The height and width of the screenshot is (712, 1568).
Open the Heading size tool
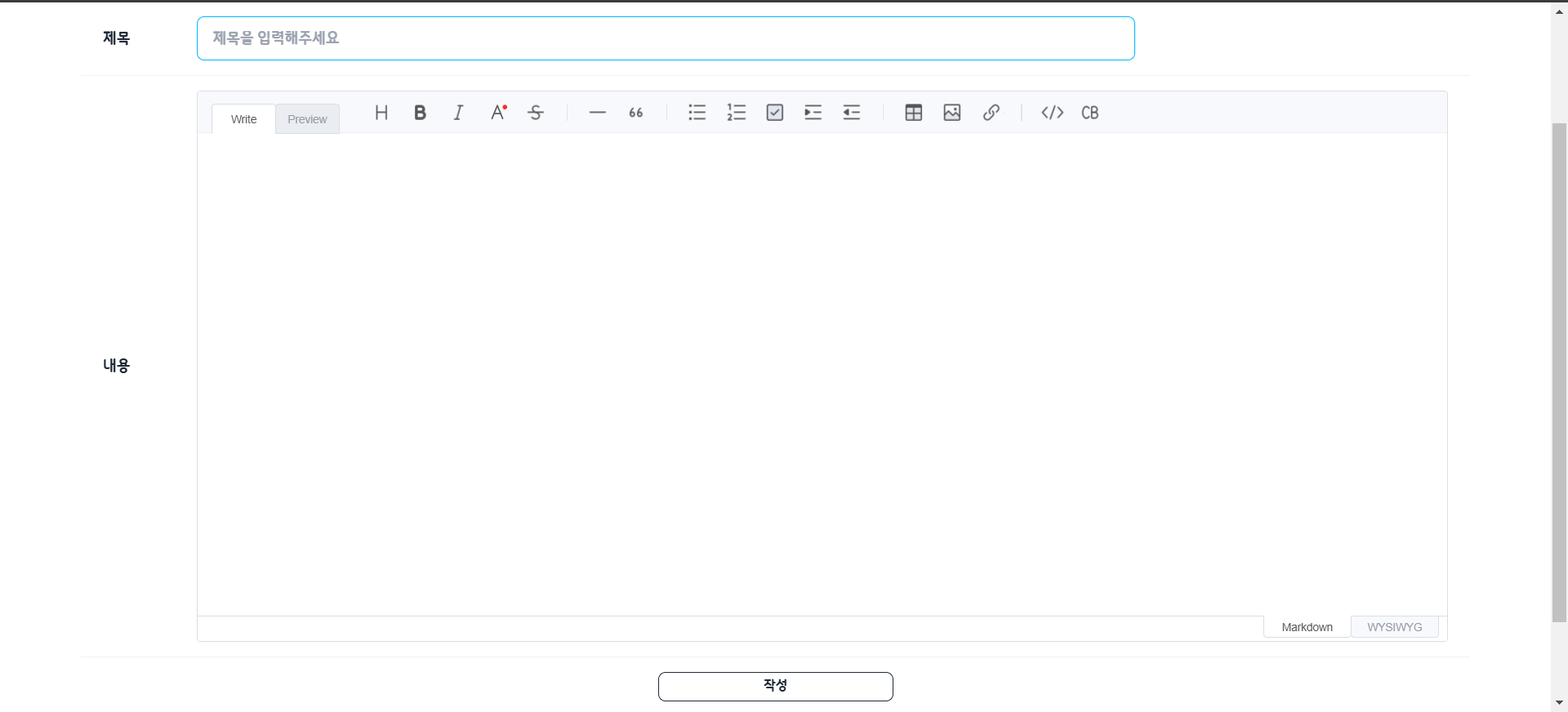tap(381, 113)
